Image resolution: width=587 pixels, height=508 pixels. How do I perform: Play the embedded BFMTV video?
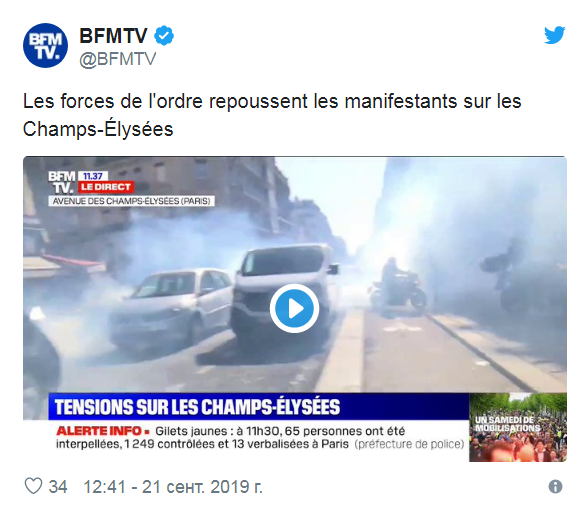point(295,308)
